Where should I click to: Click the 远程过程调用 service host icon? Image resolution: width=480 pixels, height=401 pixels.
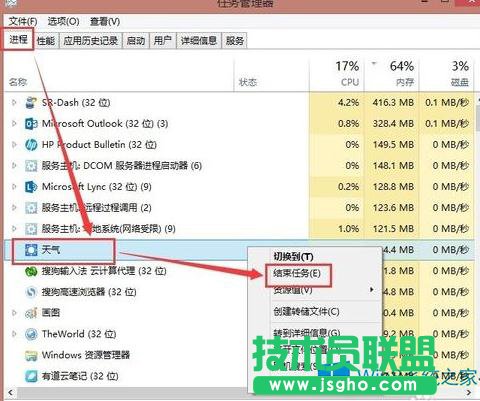point(31,208)
